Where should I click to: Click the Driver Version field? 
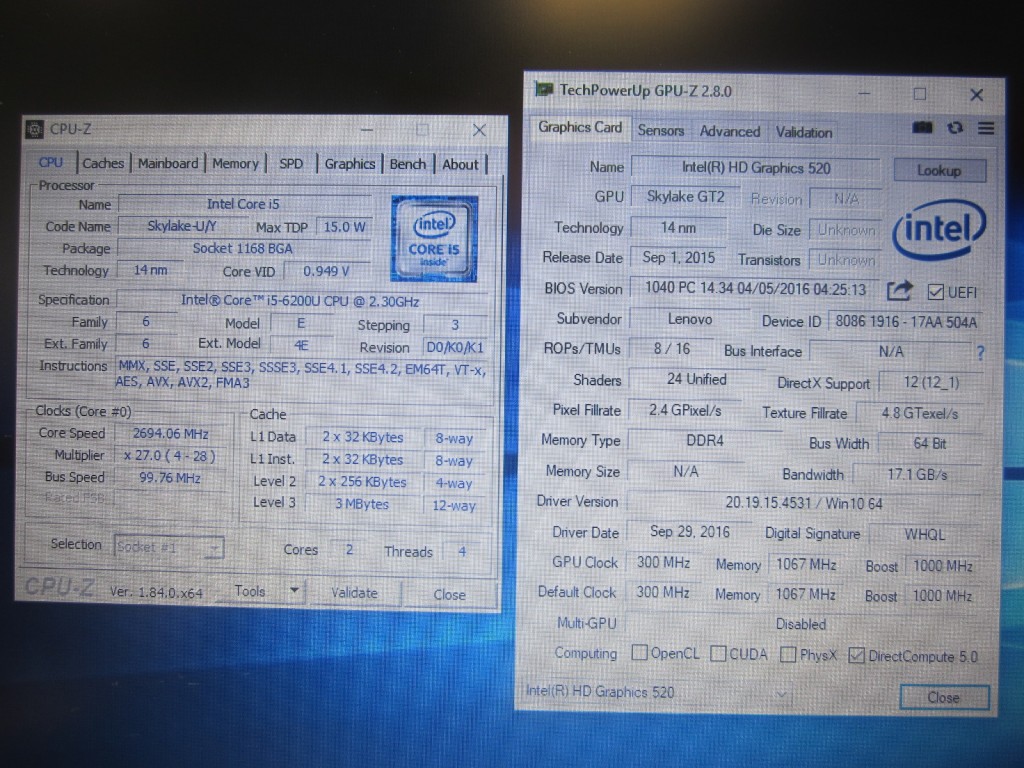pos(804,503)
